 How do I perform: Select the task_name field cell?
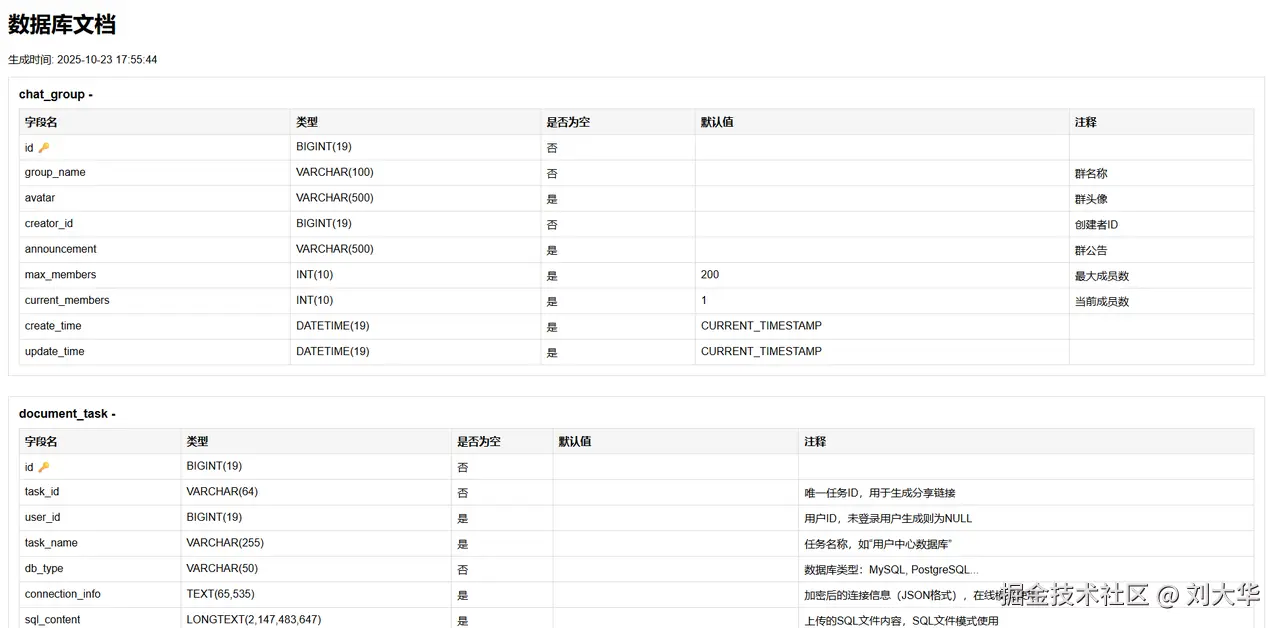point(100,543)
